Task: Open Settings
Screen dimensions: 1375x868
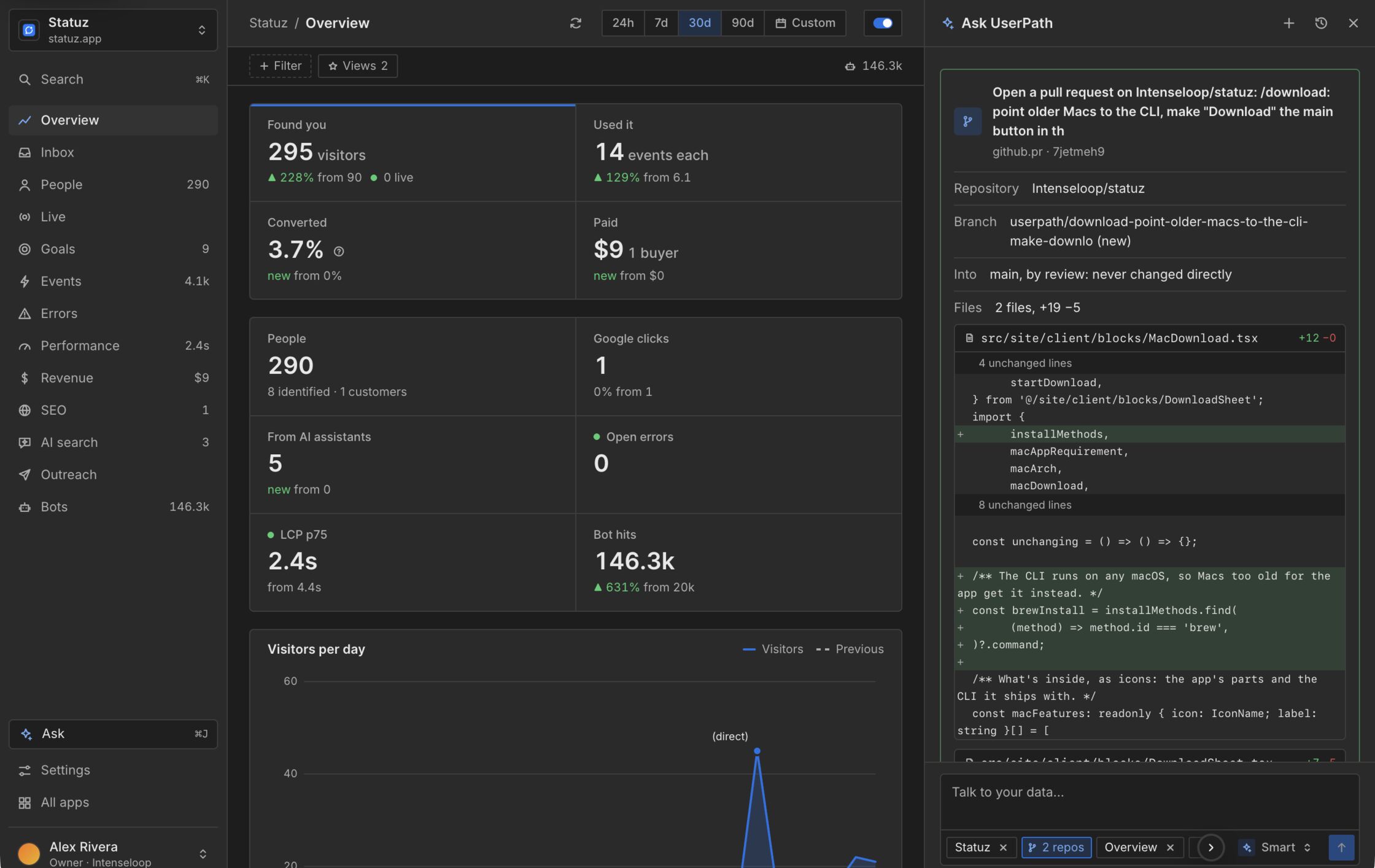Action: (x=113, y=770)
